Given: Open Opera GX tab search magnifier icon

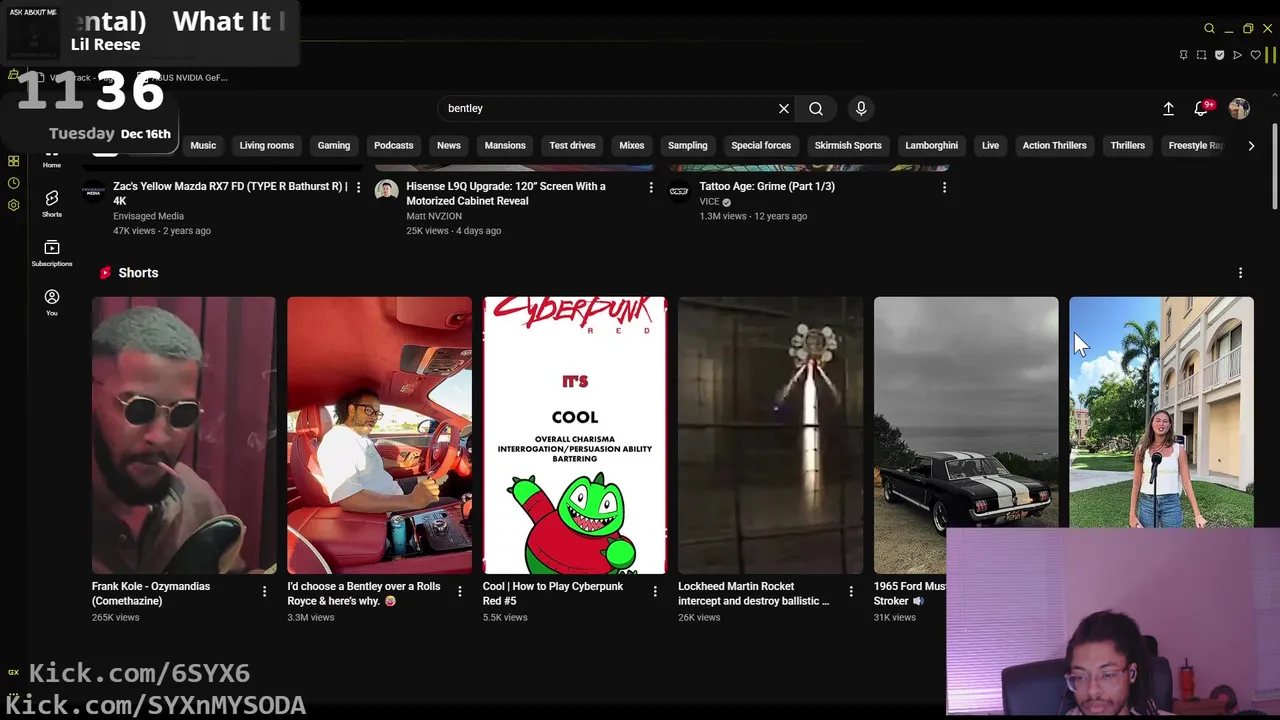Looking at the screenshot, I should [x=1209, y=29].
